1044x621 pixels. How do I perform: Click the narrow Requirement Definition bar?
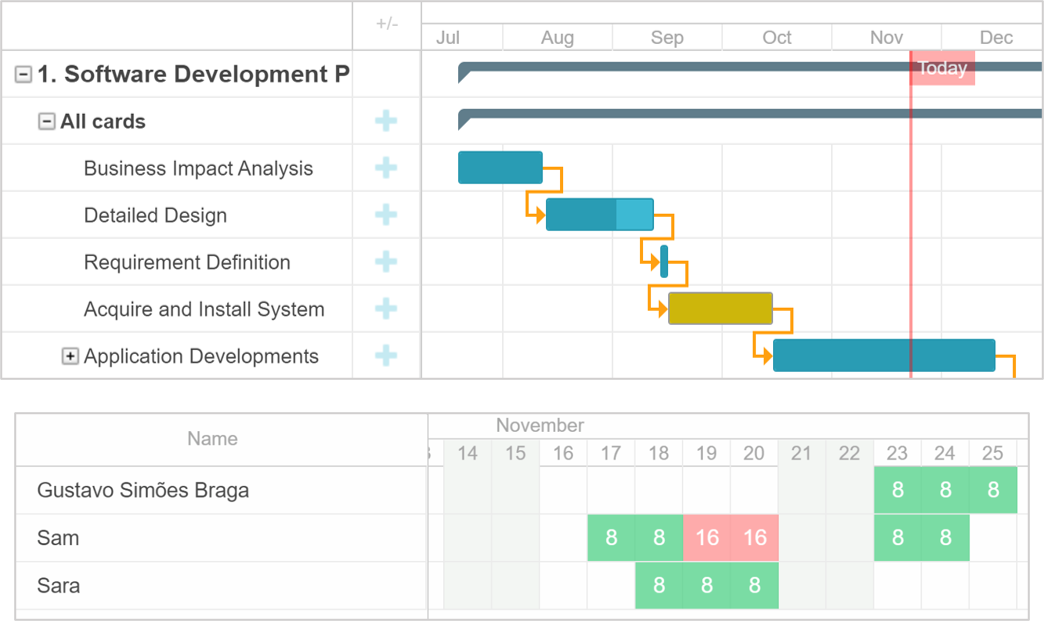tap(664, 262)
